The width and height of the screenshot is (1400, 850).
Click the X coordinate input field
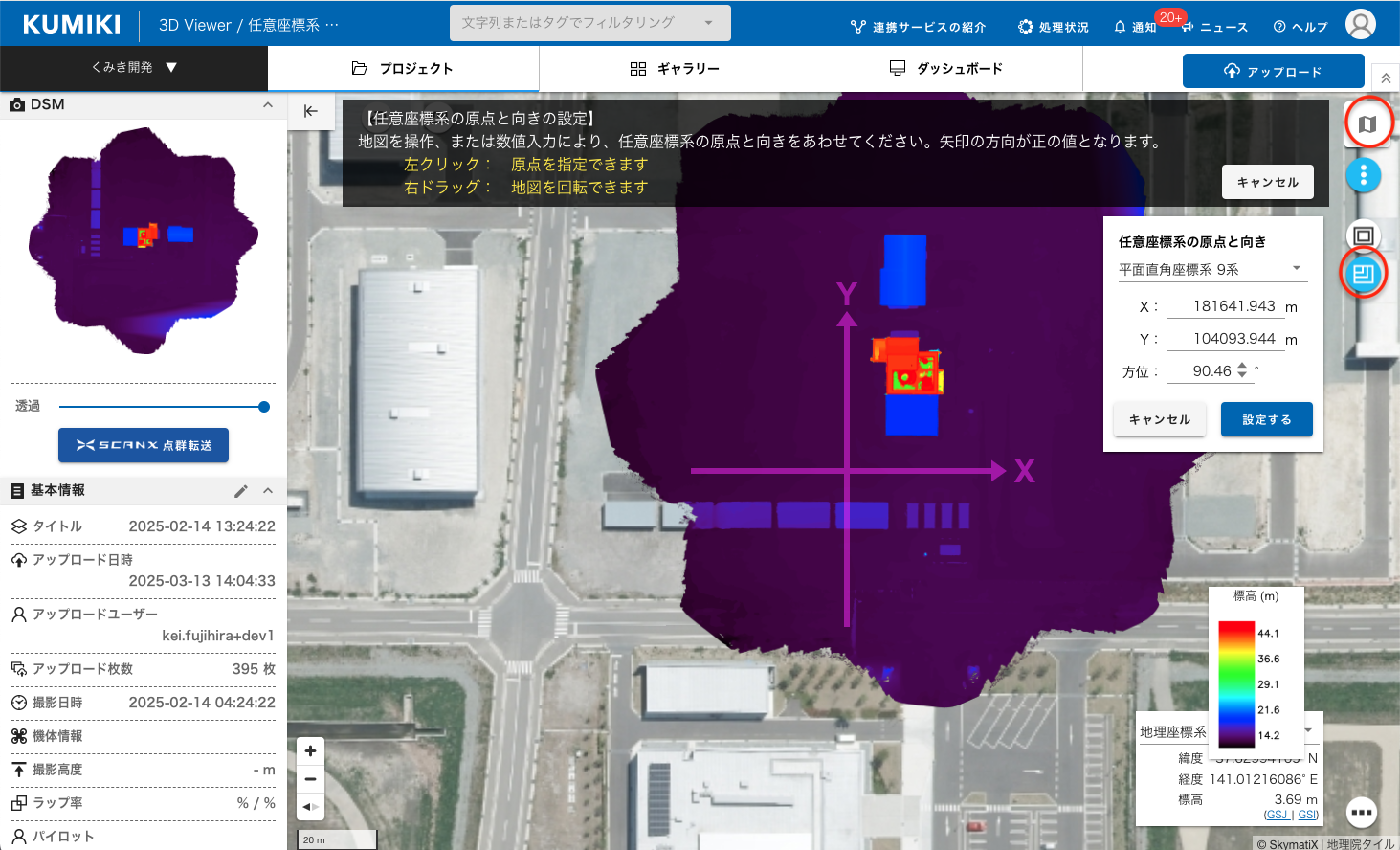(x=1223, y=306)
